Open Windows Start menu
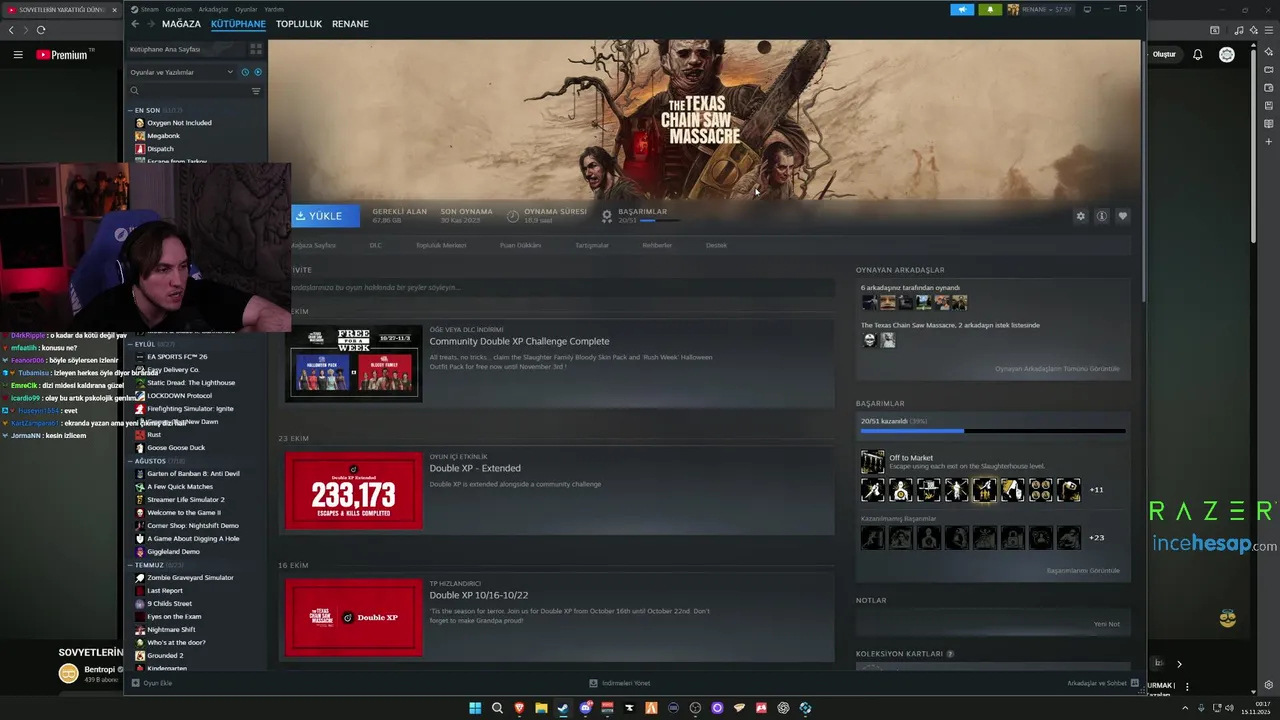Image resolution: width=1280 pixels, height=720 pixels. (x=475, y=708)
